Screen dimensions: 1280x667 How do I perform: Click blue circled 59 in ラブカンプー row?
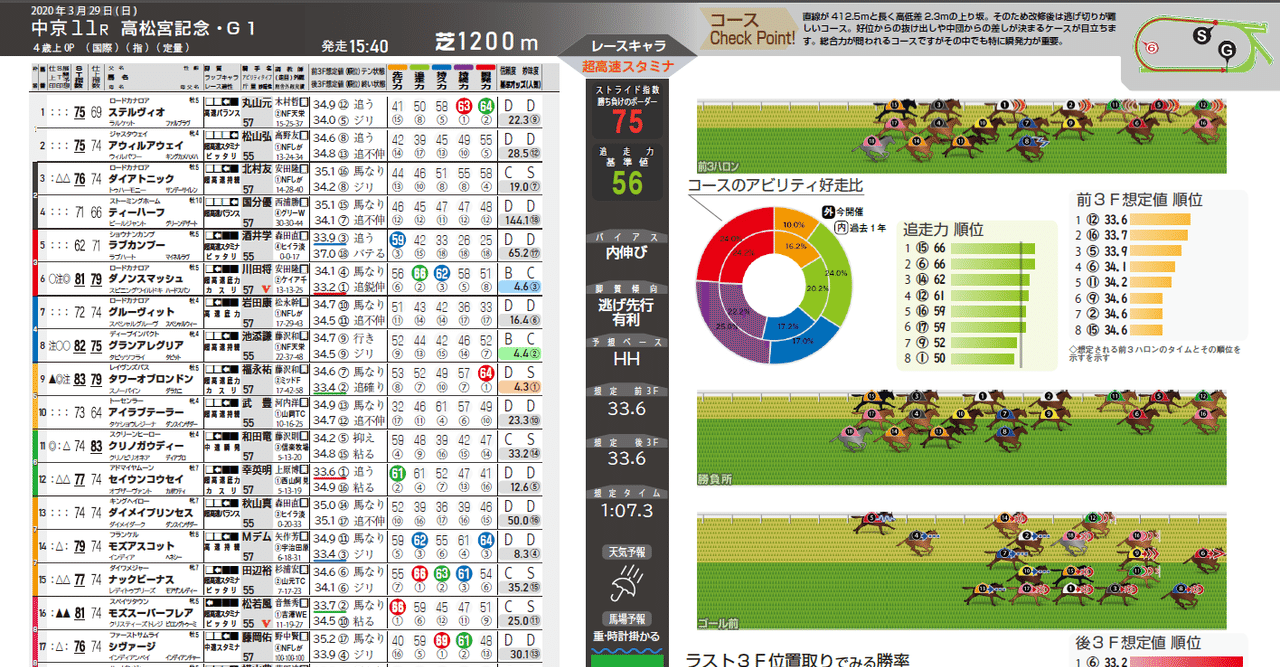tap(398, 240)
